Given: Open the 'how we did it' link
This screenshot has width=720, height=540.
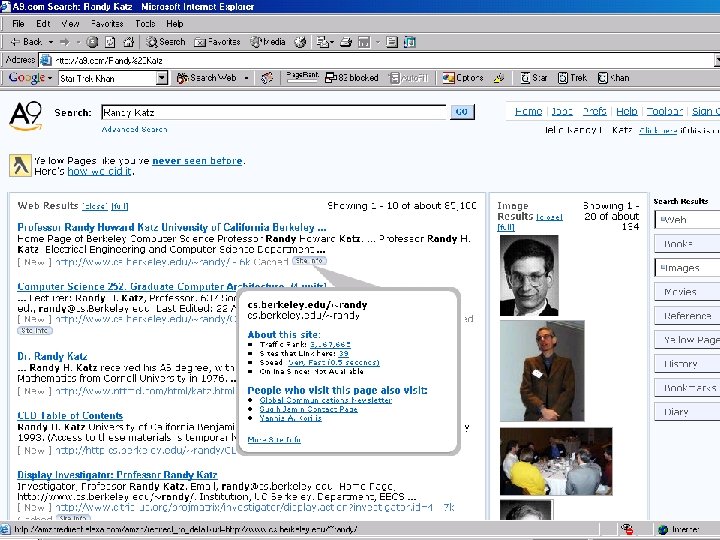Looking at the screenshot, I should click(x=99, y=171).
